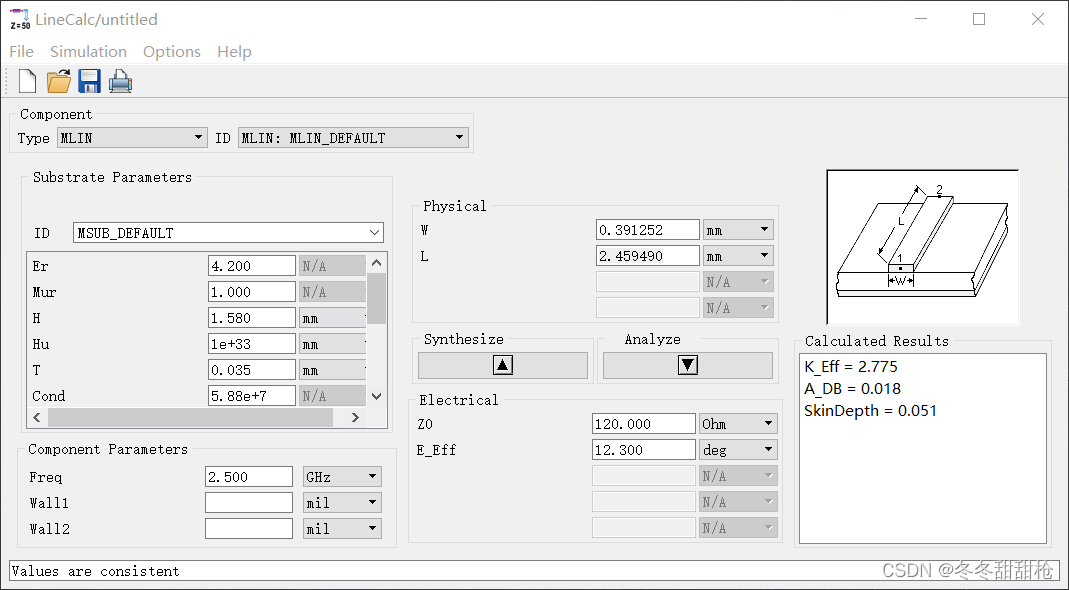Click the substrate horizontal scrollbar thumb
Image resolution: width=1069 pixels, height=590 pixels.
click(x=190, y=417)
